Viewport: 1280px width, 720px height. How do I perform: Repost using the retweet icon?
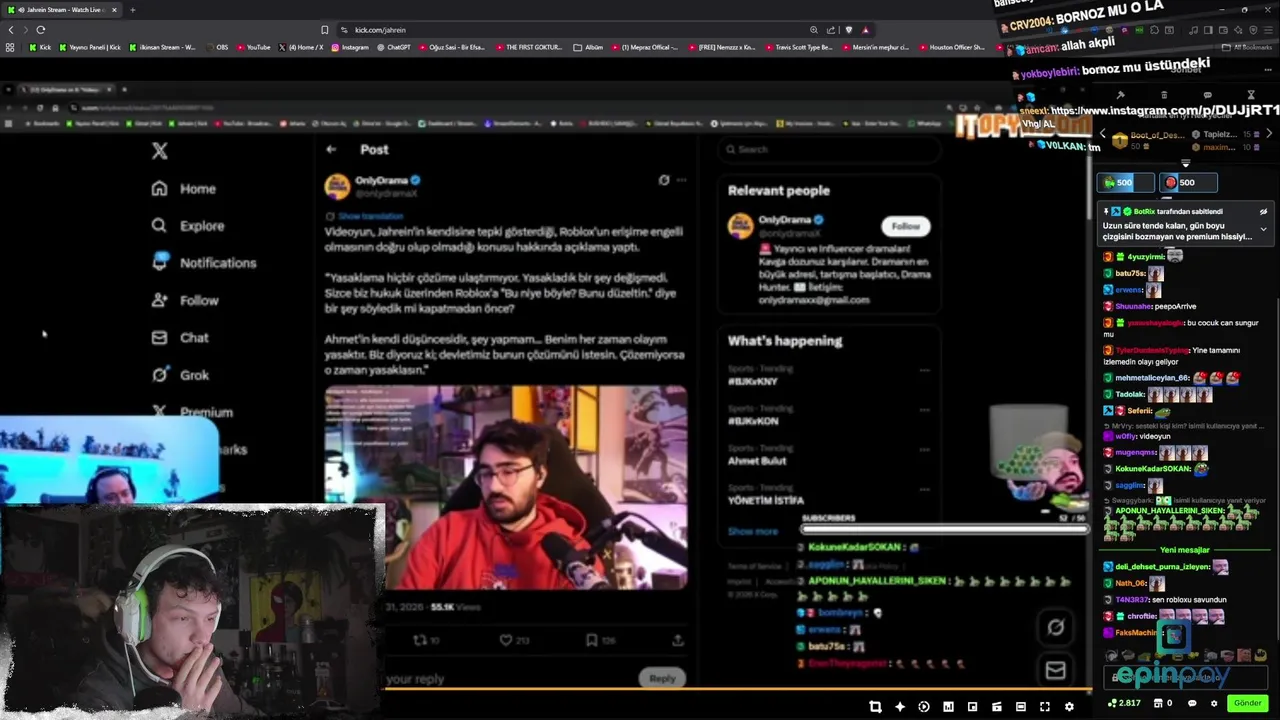point(420,640)
